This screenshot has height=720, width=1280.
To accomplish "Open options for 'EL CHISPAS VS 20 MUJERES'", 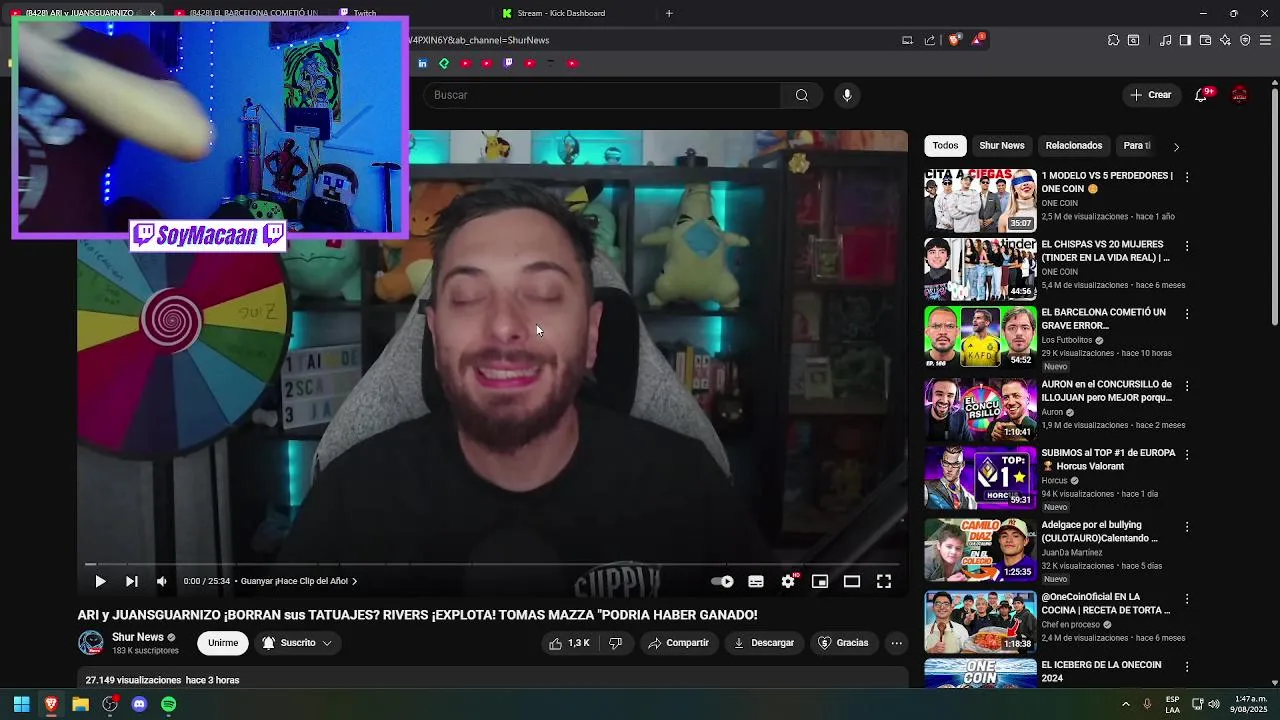I will click(1187, 246).
